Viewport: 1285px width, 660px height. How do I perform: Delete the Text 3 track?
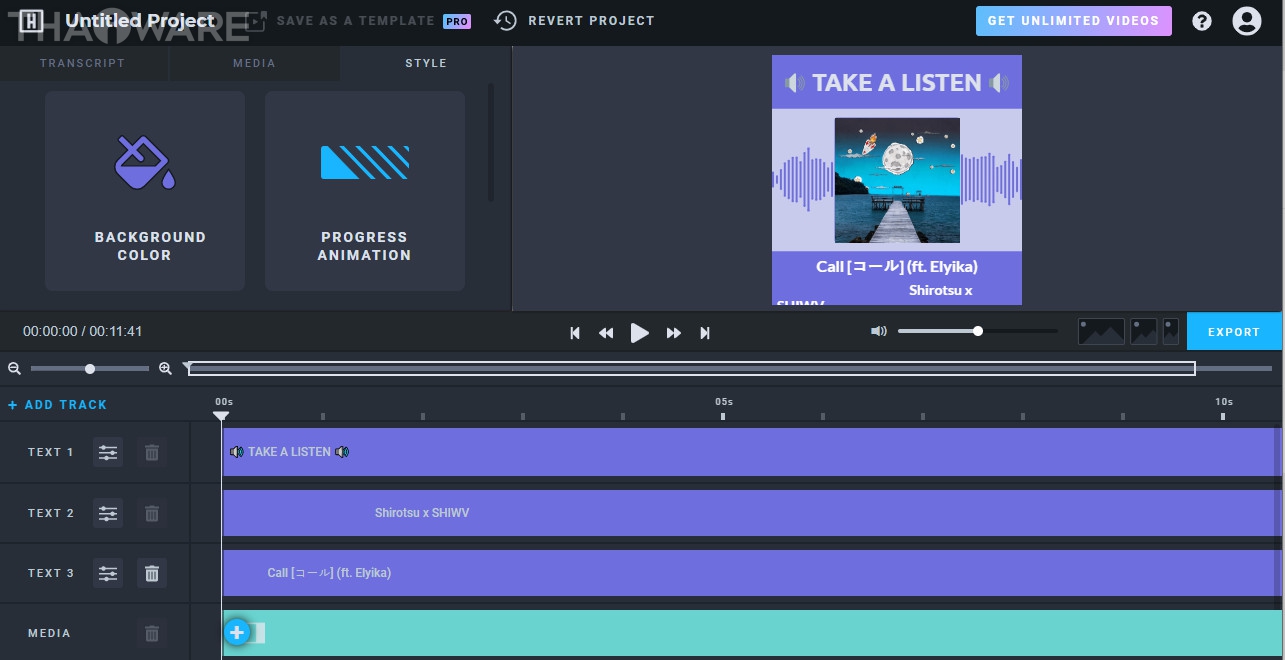pyautogui.click(x=152, y=573)
